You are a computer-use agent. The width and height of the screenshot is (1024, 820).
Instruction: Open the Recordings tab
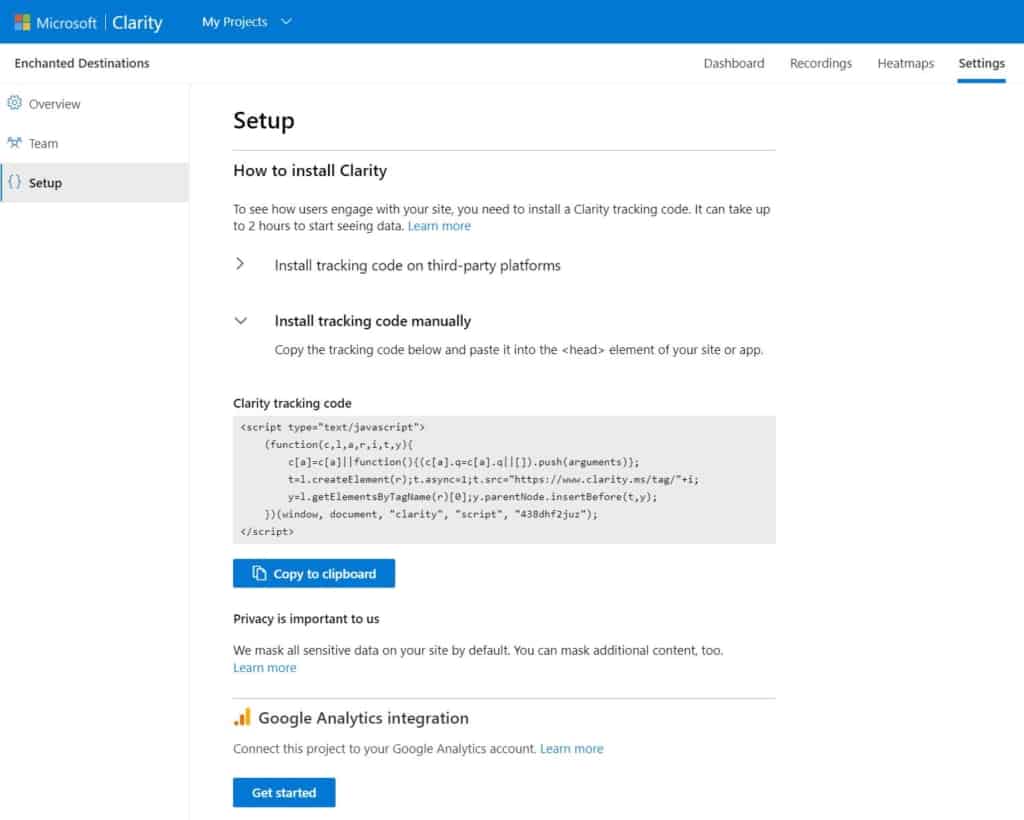pos(820,63)
